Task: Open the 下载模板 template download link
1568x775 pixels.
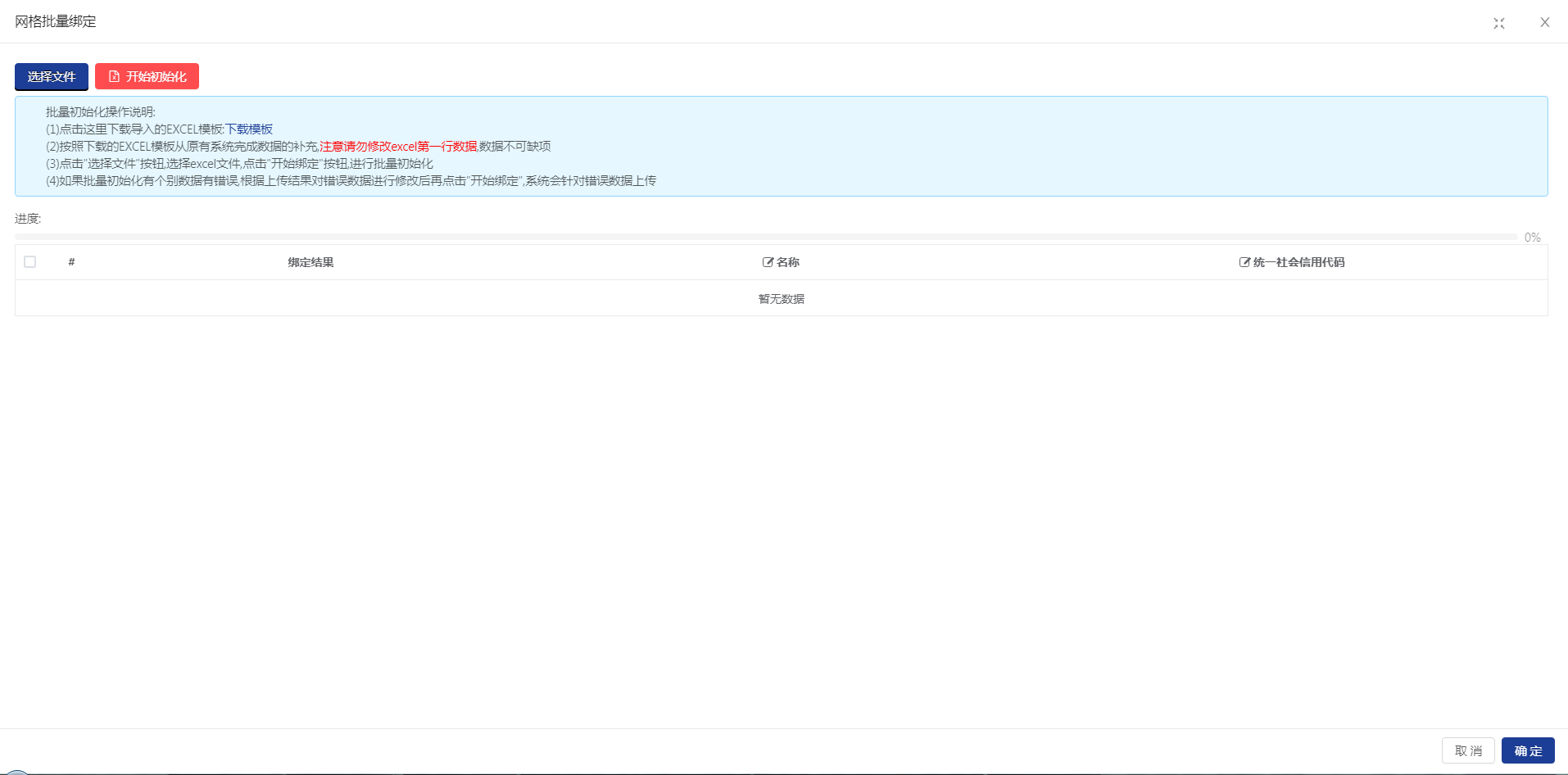Action: pos(249,129)
